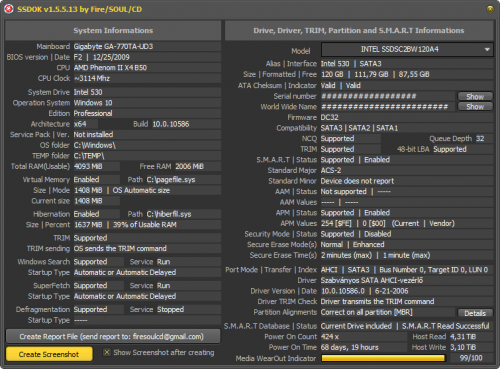
Task: Select BIOS date 12/25/2009
Action: click(111, 57)
